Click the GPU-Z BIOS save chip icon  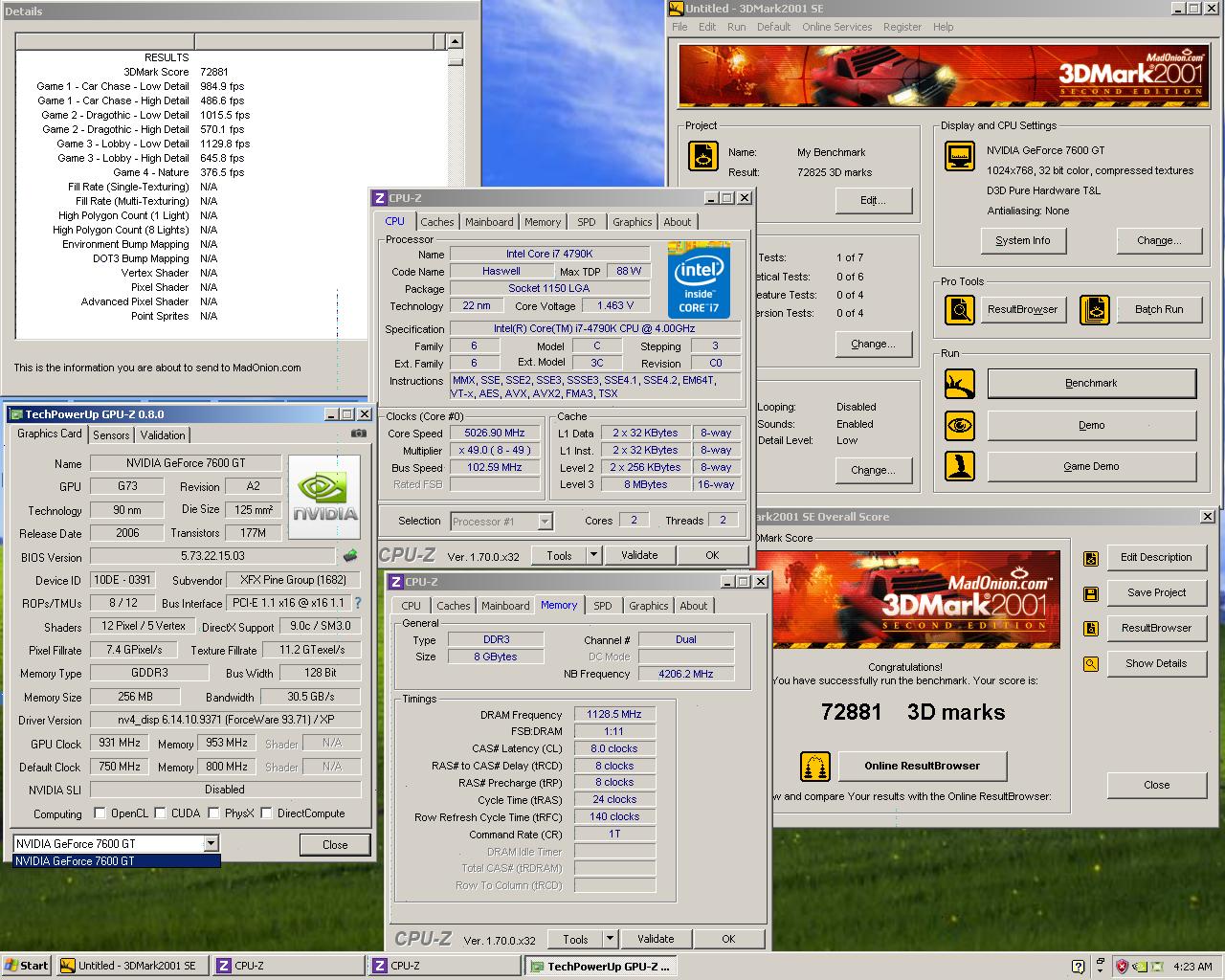point(350,556)
